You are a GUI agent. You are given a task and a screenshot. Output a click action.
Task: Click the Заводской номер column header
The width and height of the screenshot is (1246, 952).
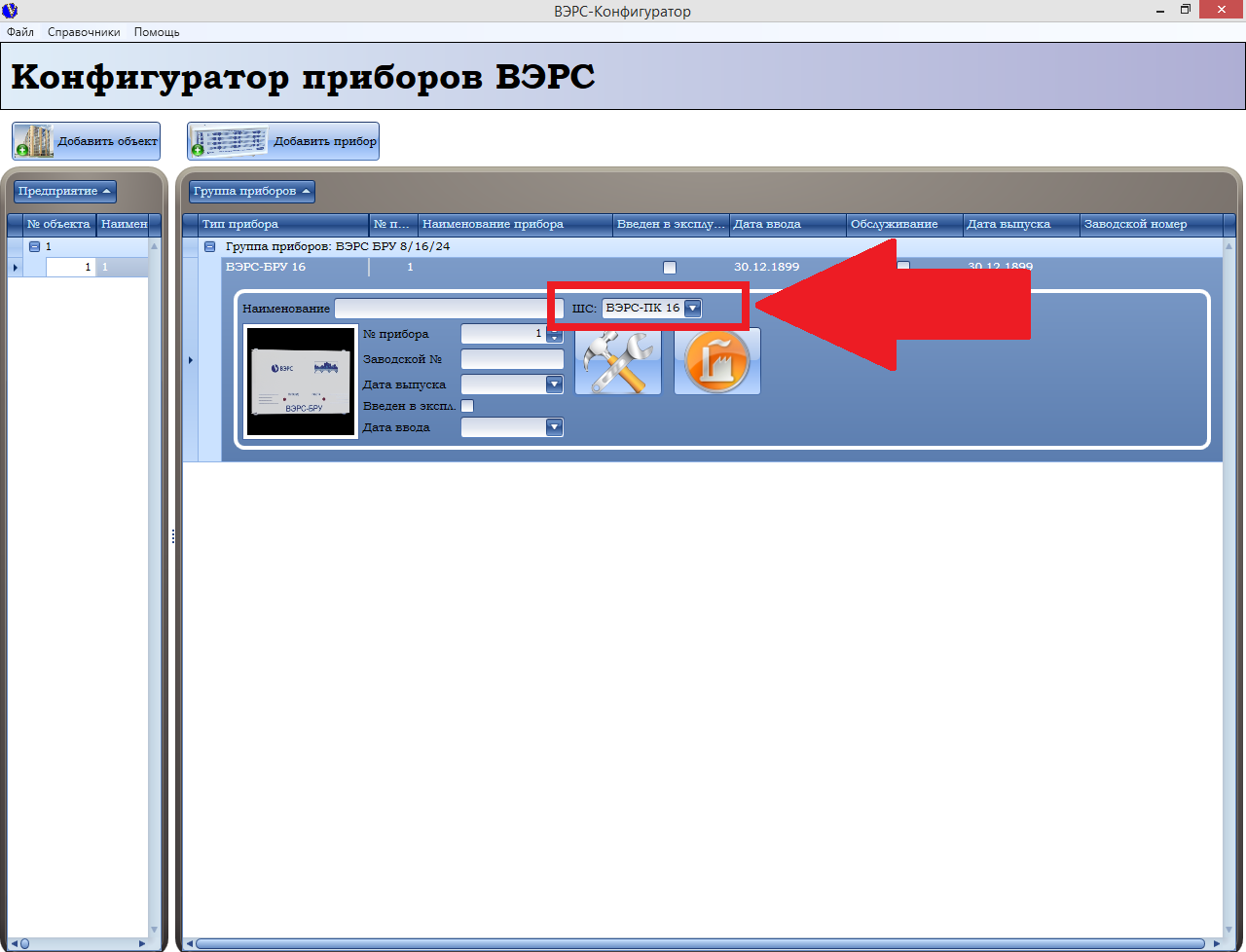1151,224
